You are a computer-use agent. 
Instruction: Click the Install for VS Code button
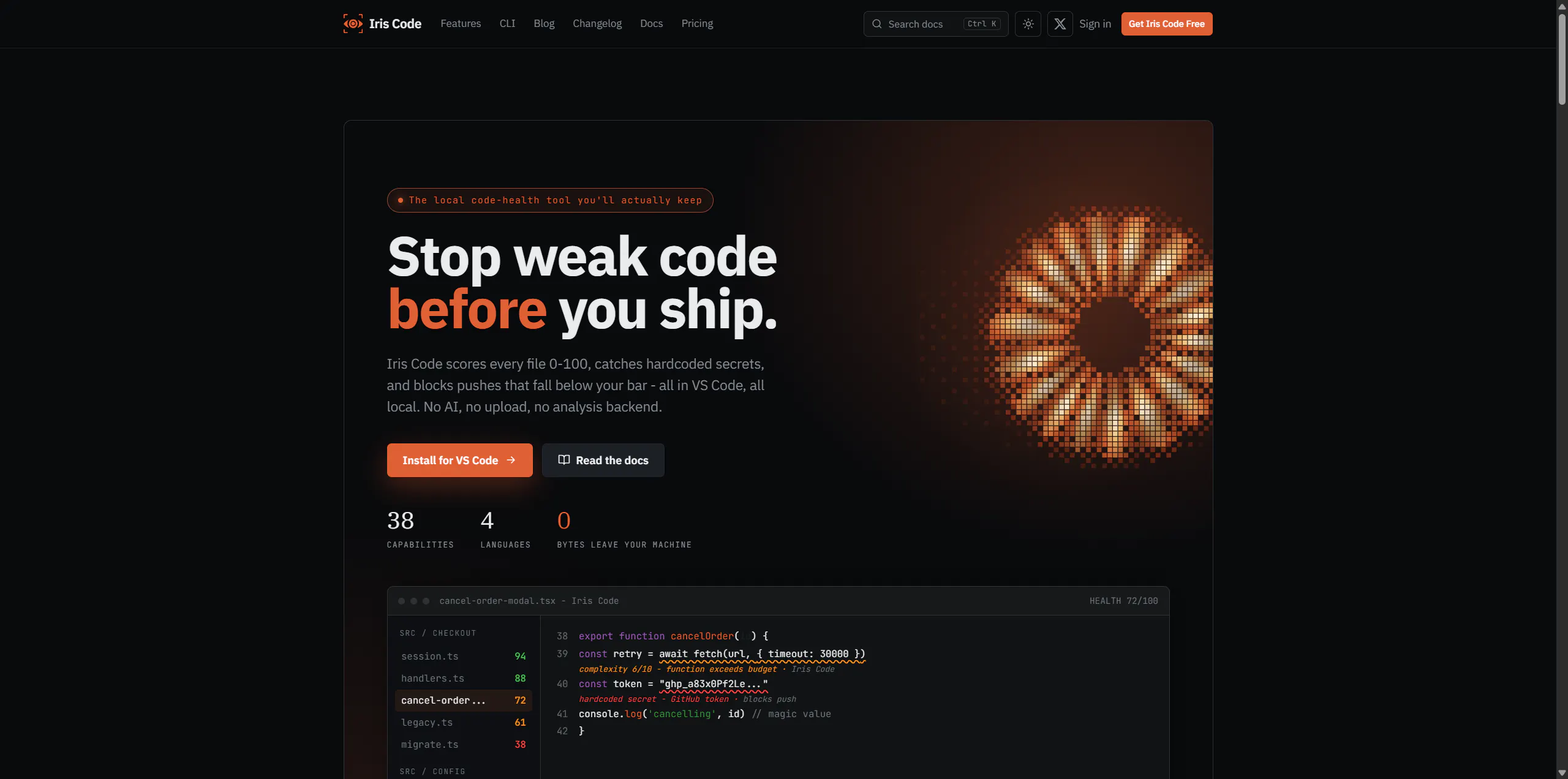pyautogui.click(x=459, y=460)
